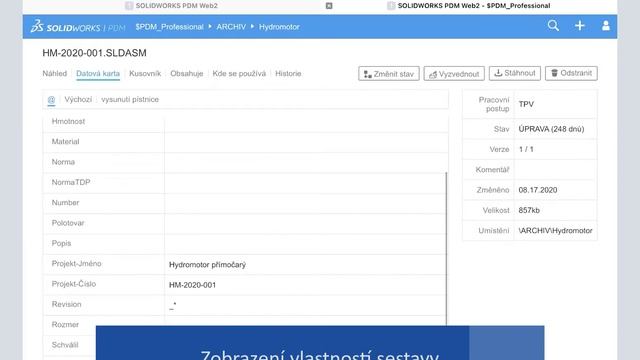Click the Hydromotor breadcrumb
Viewport: 640px width, 360px height.
(279, 27)
